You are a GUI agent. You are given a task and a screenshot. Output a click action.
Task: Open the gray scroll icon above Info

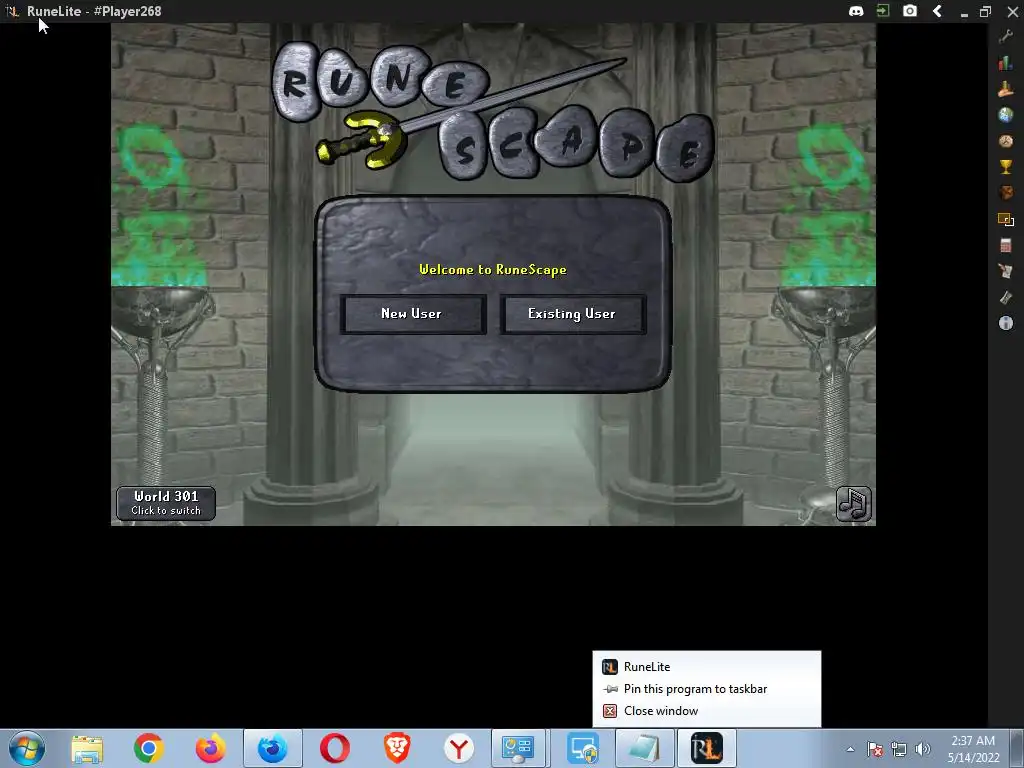(1006, 297)
